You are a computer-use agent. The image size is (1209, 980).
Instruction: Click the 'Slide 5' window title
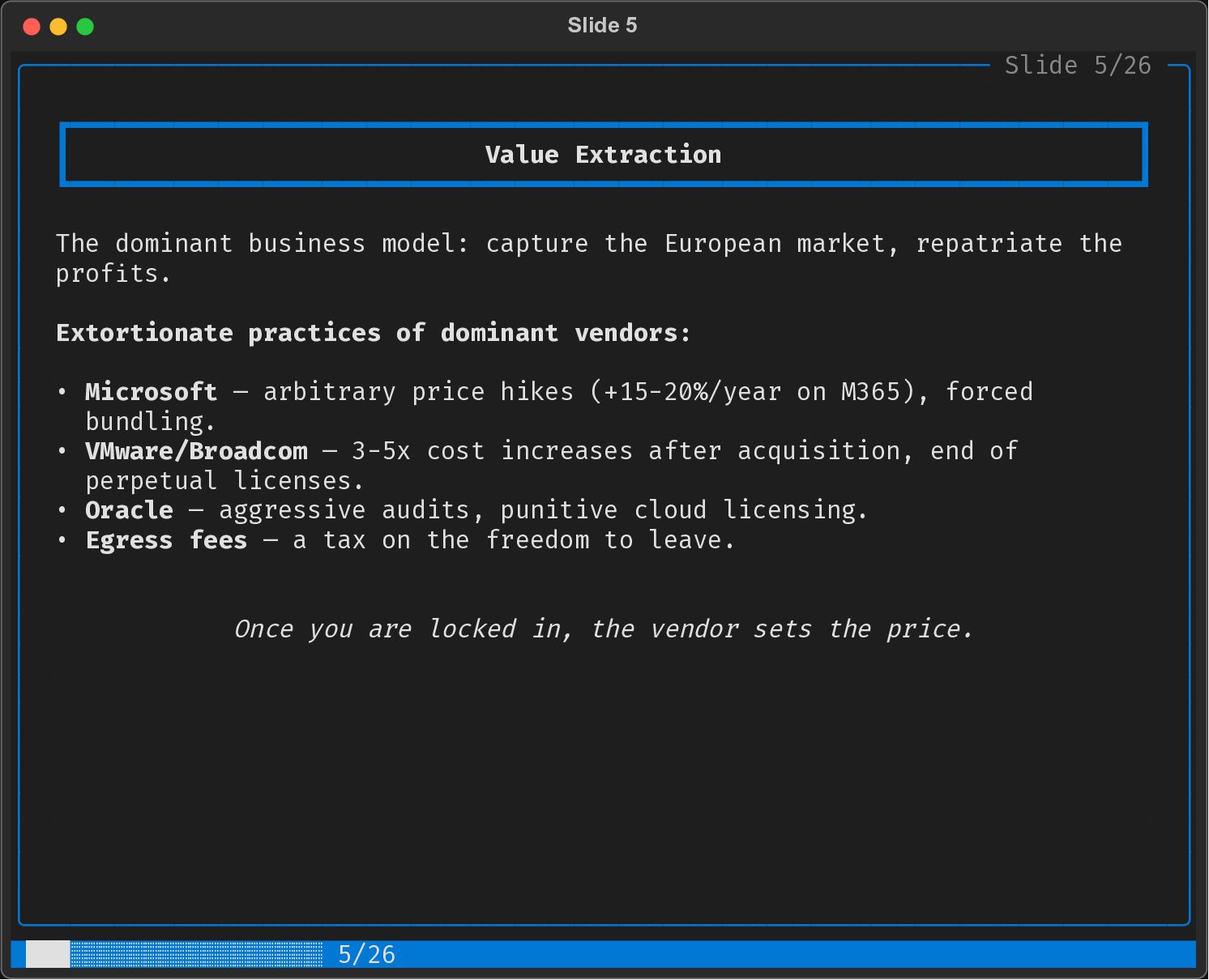[602, 26]
